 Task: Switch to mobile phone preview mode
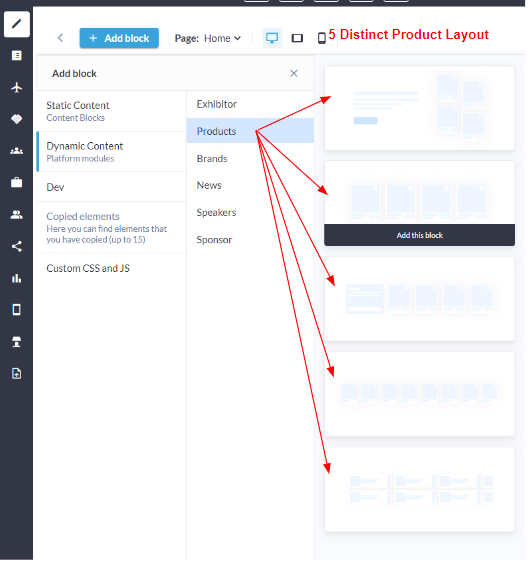(322, 38)
